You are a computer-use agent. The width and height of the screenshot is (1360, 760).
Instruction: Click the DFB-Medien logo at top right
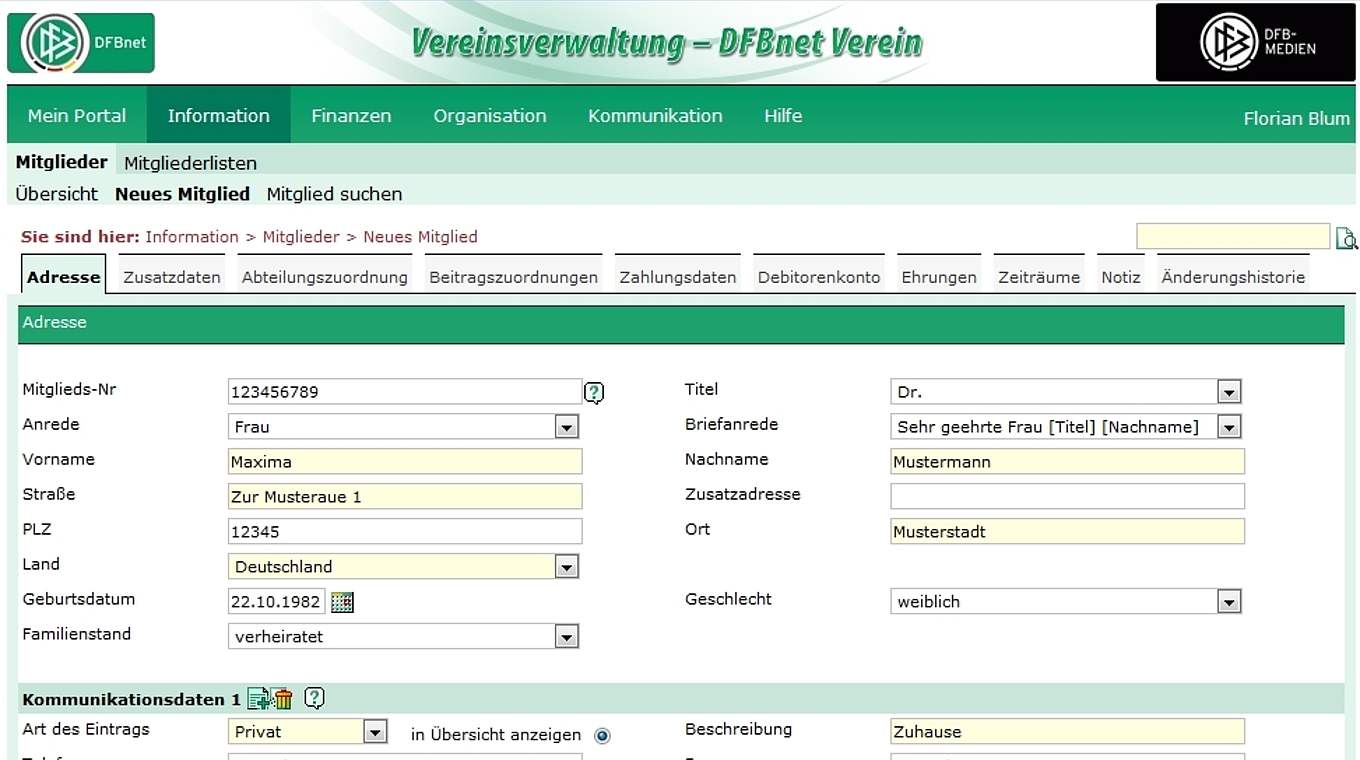click(1255, 43)
